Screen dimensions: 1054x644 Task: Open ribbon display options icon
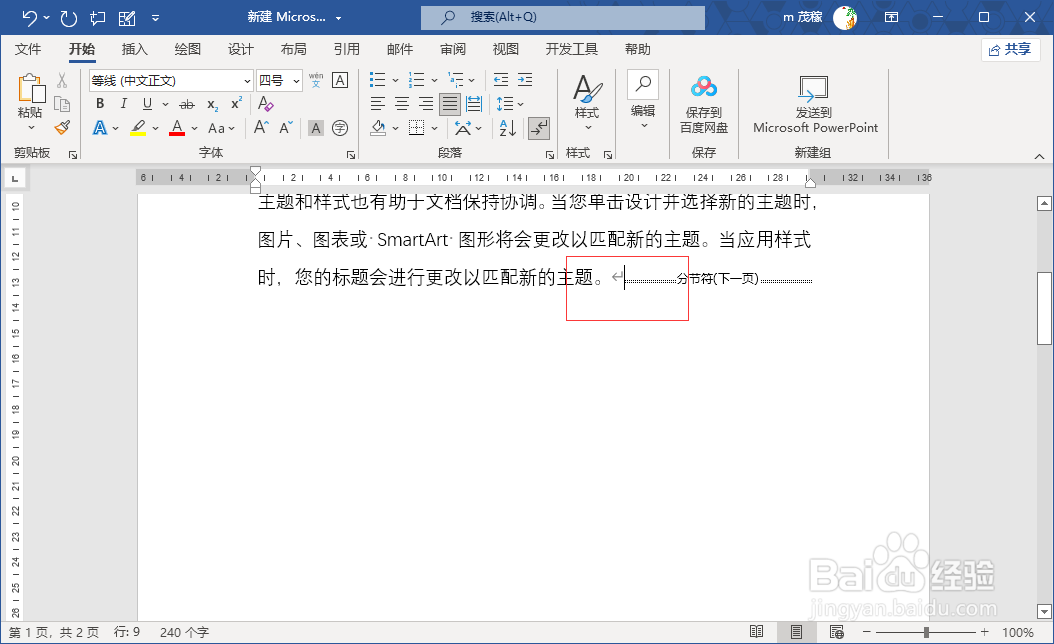[x=891, y=17]
